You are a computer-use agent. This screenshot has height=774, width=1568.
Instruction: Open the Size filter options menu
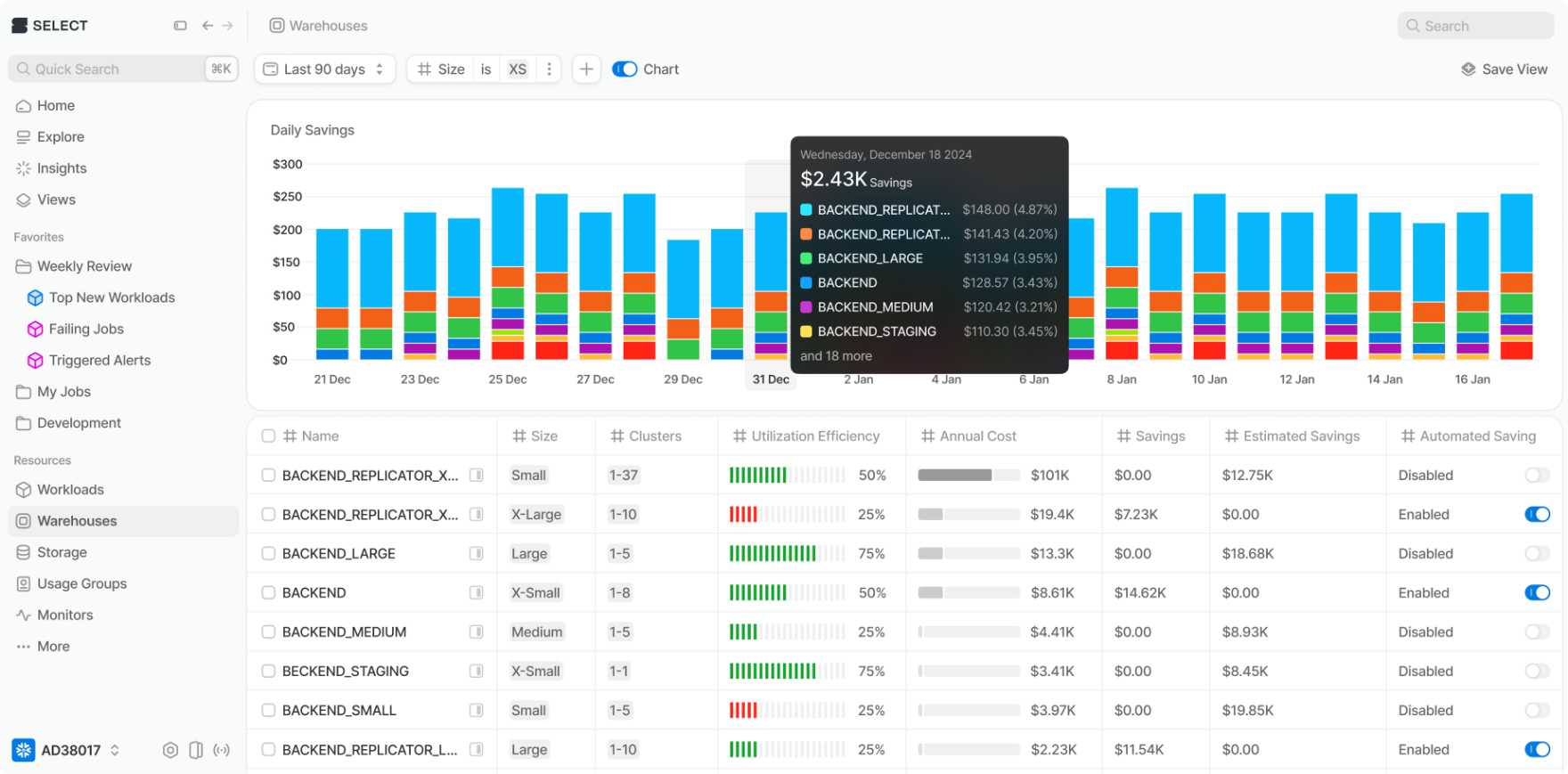point(549,69)
